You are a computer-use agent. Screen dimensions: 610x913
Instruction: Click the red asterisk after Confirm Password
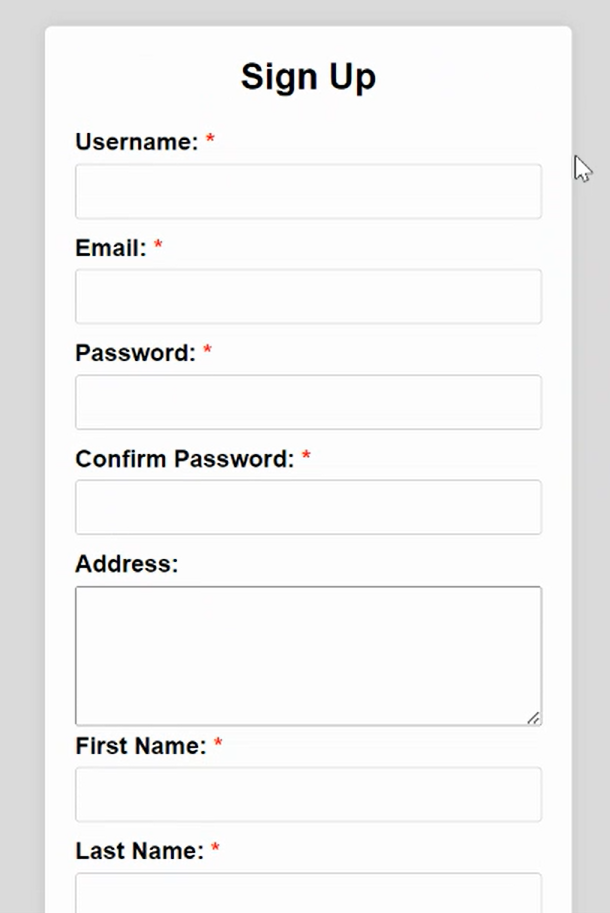pyautogui.click(x=306, y=457)
